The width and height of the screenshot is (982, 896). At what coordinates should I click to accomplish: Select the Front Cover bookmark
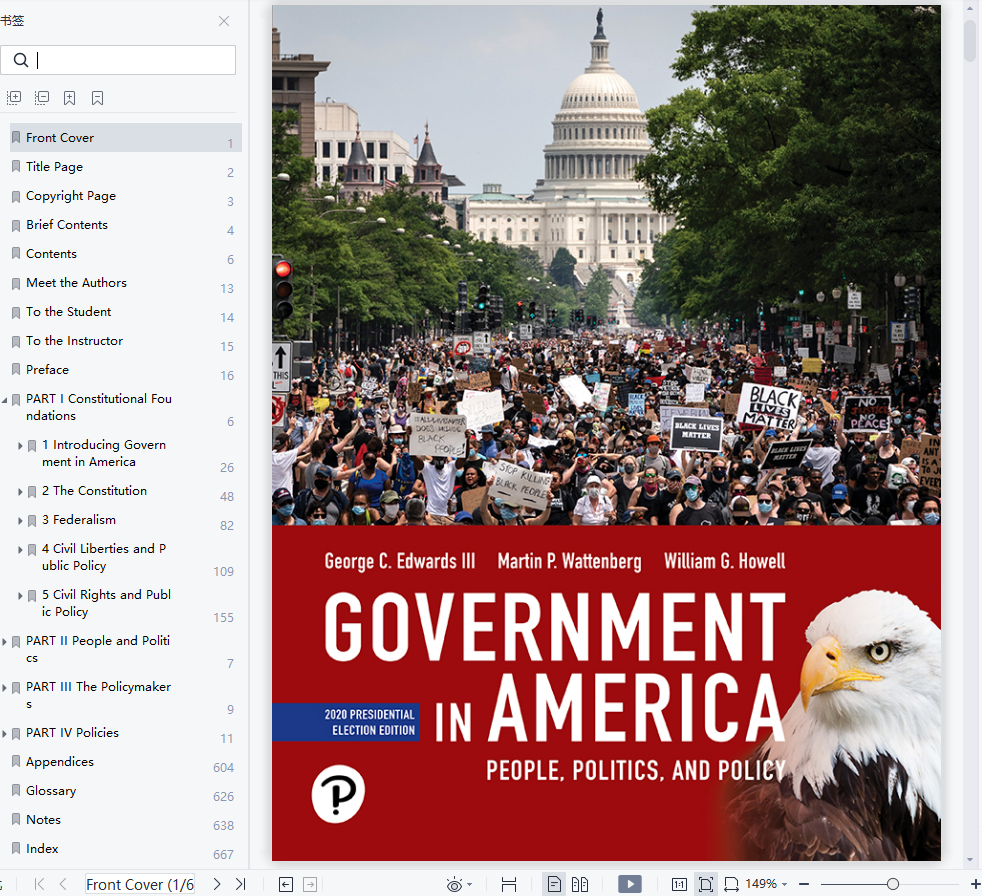pos(126,138)
